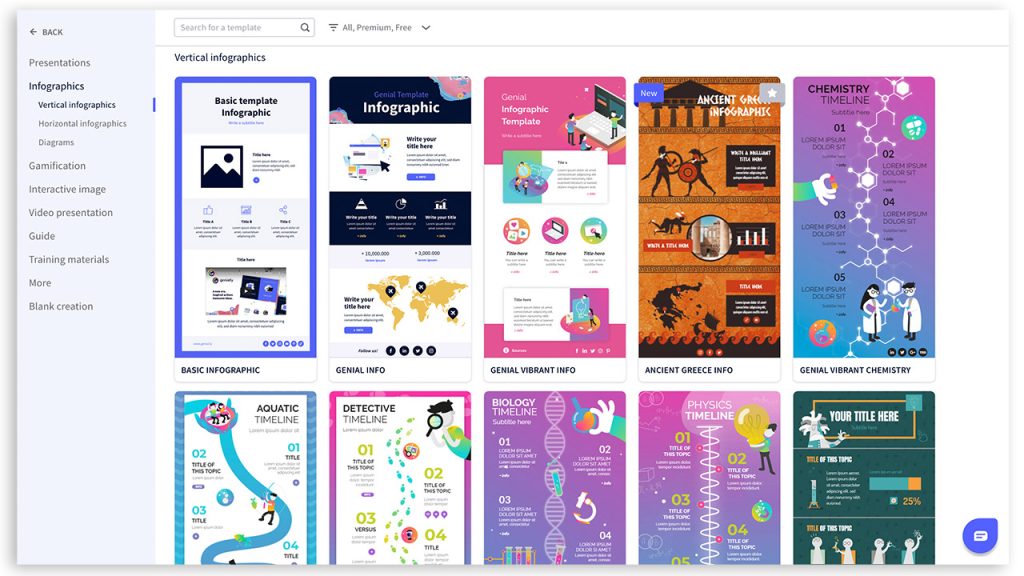
Task: Choose Blank creation option
Action: point(61,307)
